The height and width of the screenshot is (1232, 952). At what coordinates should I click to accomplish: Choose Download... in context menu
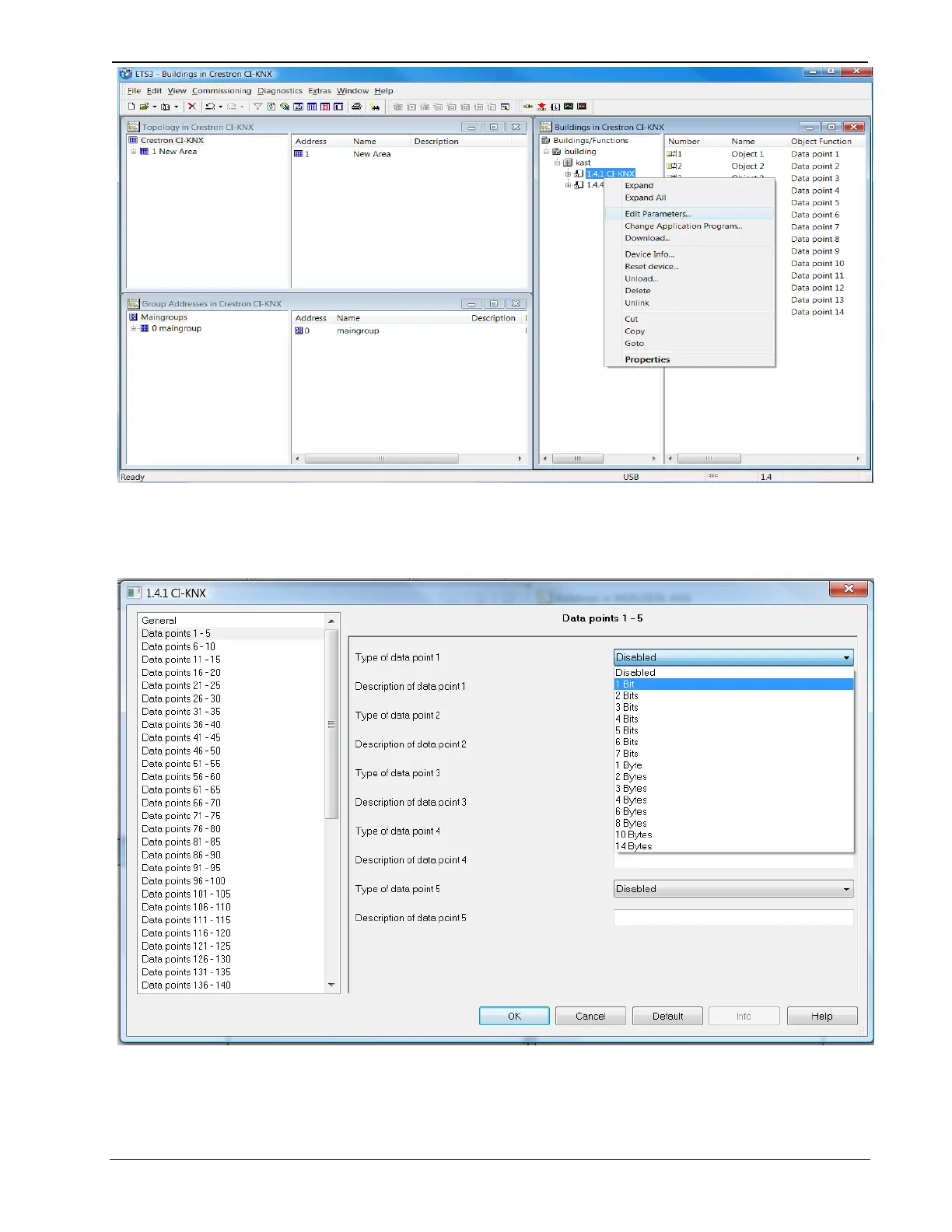[689, 239]
